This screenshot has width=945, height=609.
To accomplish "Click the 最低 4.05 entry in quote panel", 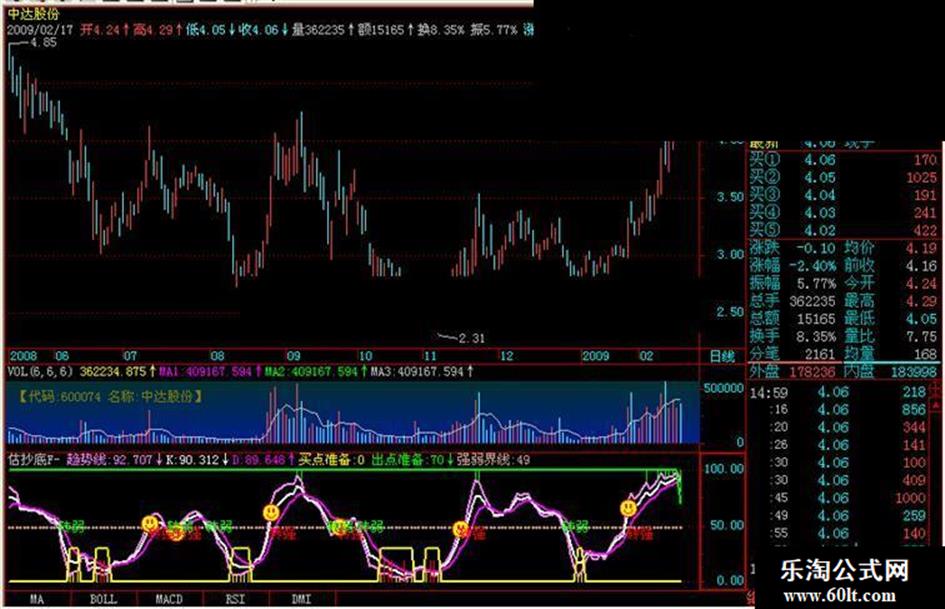I will [891, 318].
